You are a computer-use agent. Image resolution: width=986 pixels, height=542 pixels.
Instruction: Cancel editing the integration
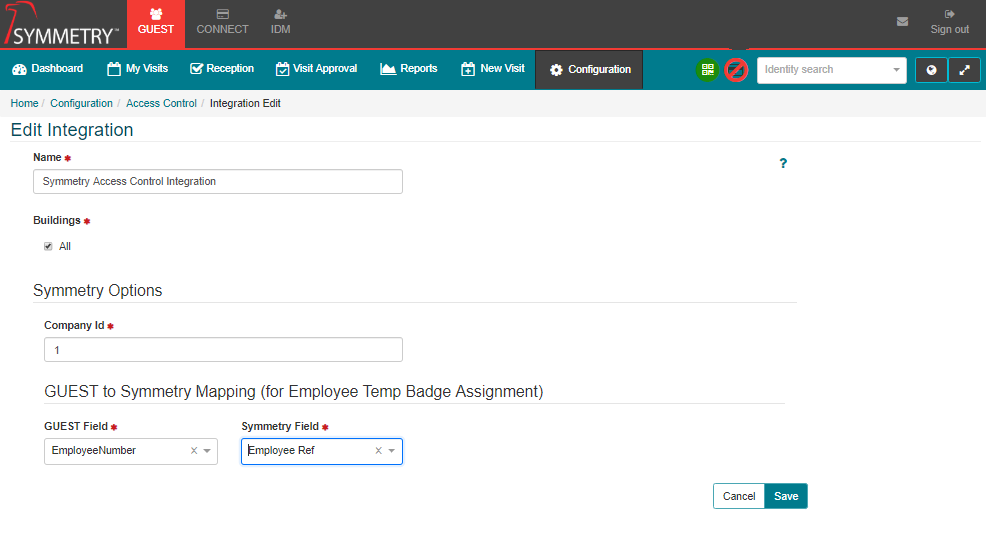coord(739,496)
